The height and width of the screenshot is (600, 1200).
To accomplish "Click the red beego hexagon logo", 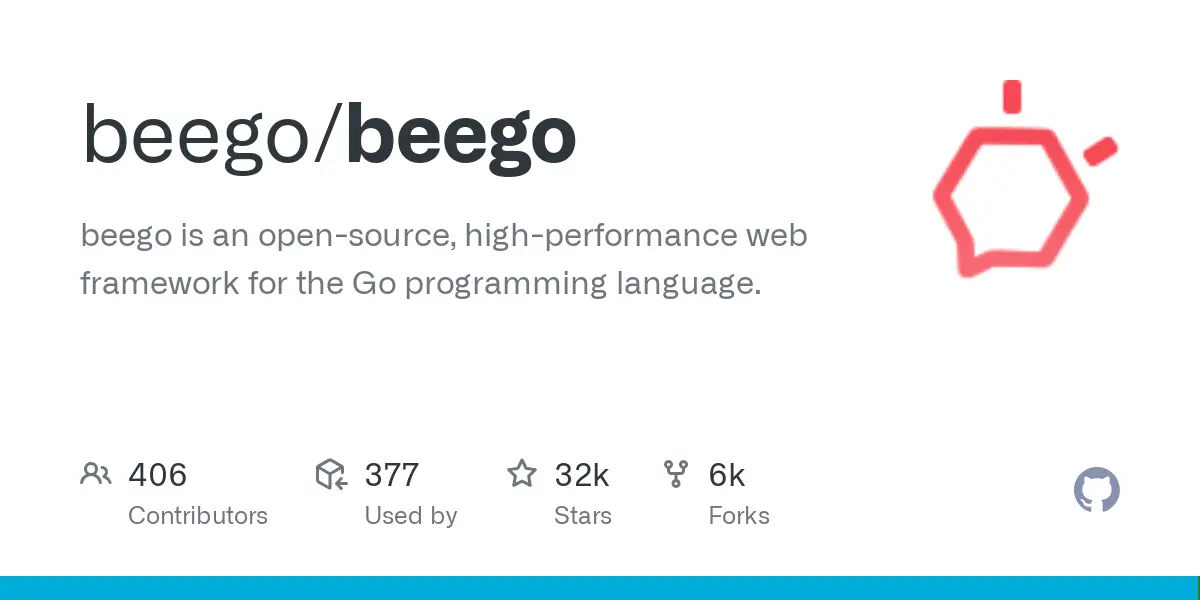I will [1010, 201].
